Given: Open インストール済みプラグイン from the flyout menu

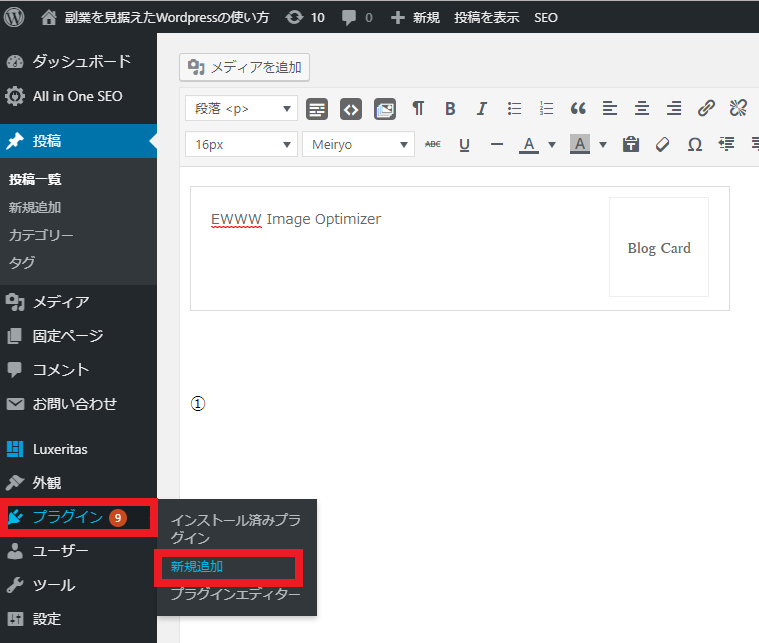Looking at the screenshot, I should pos(235,529).
